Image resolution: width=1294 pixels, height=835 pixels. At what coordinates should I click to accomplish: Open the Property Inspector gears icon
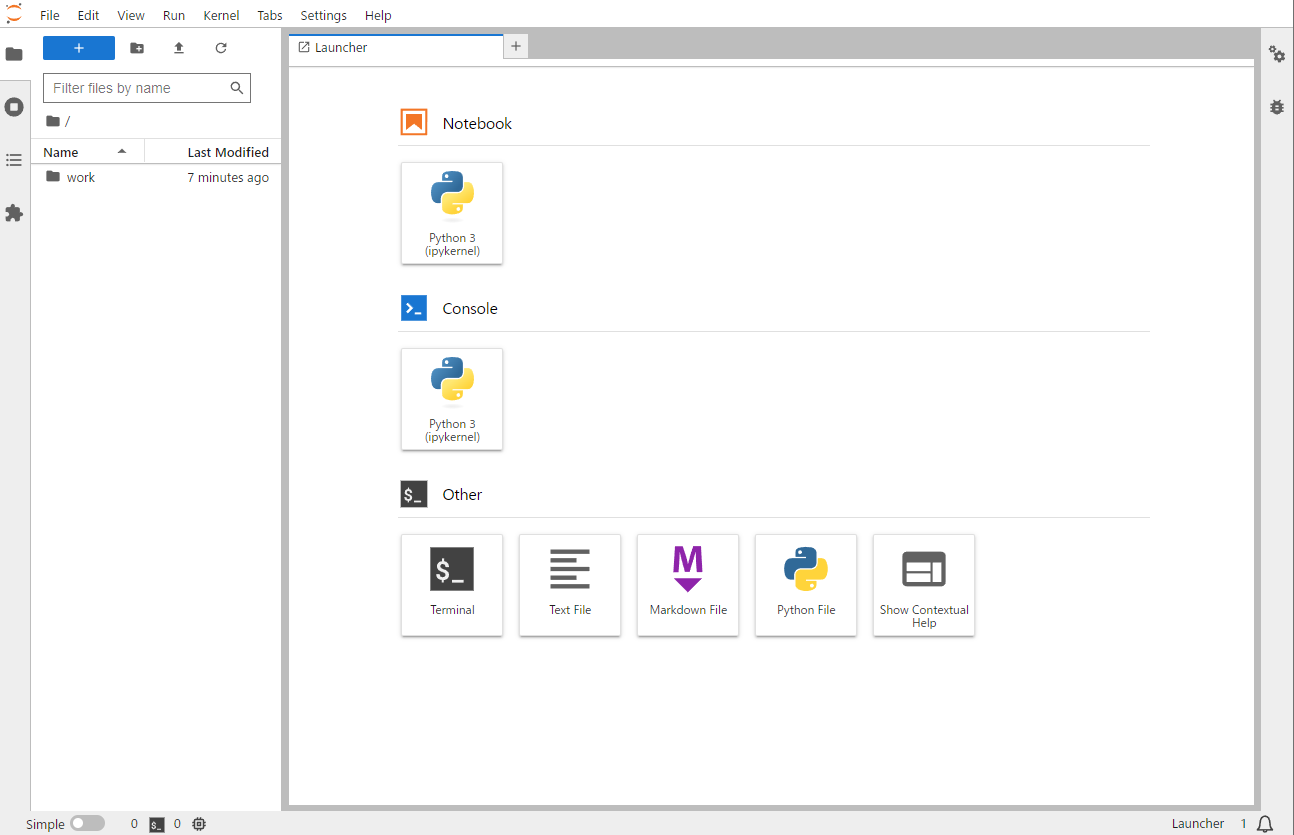(1277, 54)
